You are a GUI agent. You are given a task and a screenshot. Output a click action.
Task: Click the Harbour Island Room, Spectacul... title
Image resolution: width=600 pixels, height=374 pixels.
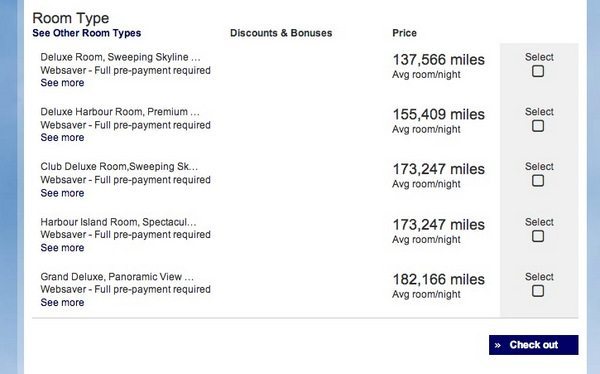tap(118, 222)
